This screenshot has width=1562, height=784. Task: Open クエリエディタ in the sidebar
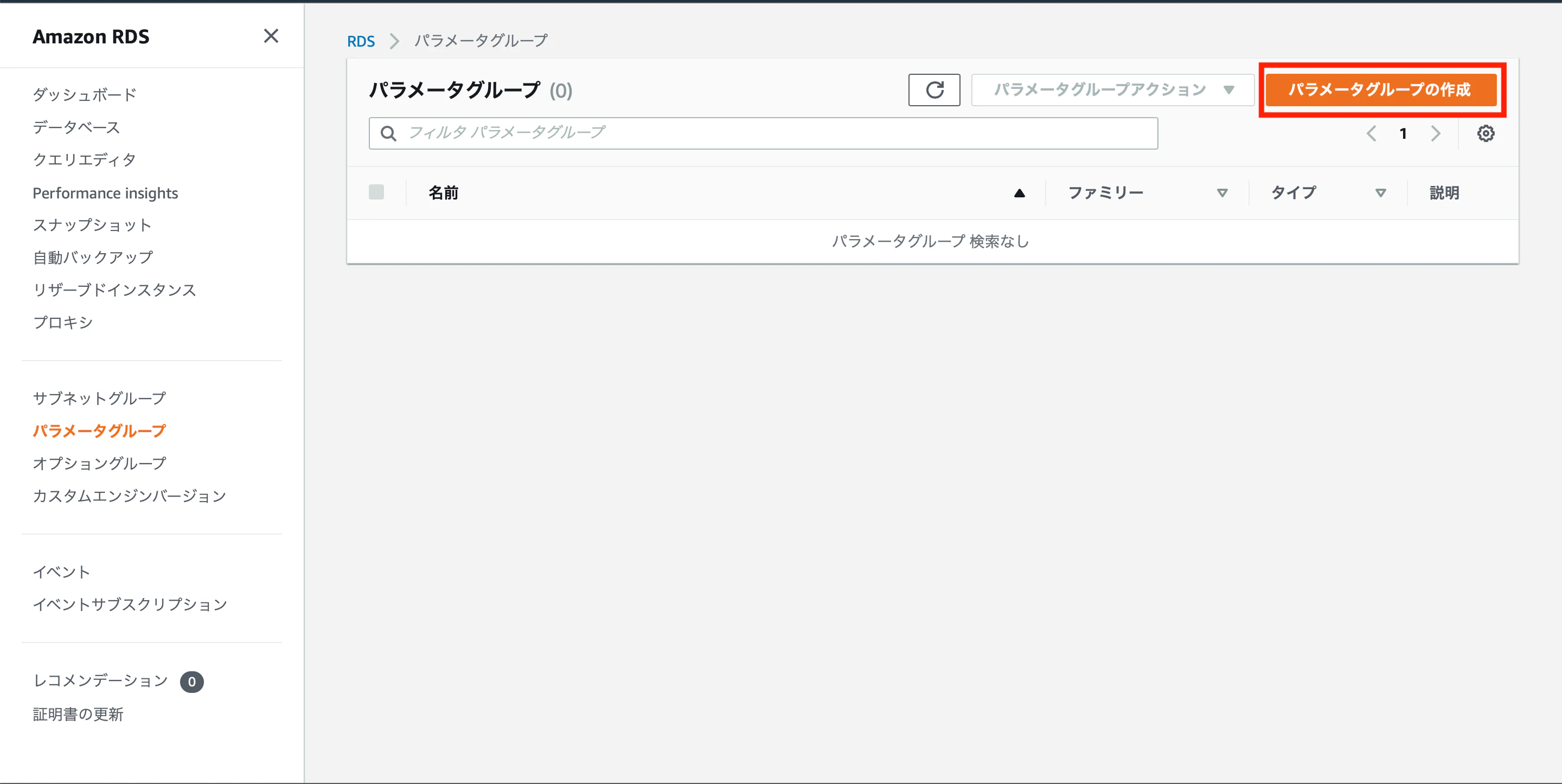pos(84,160)
